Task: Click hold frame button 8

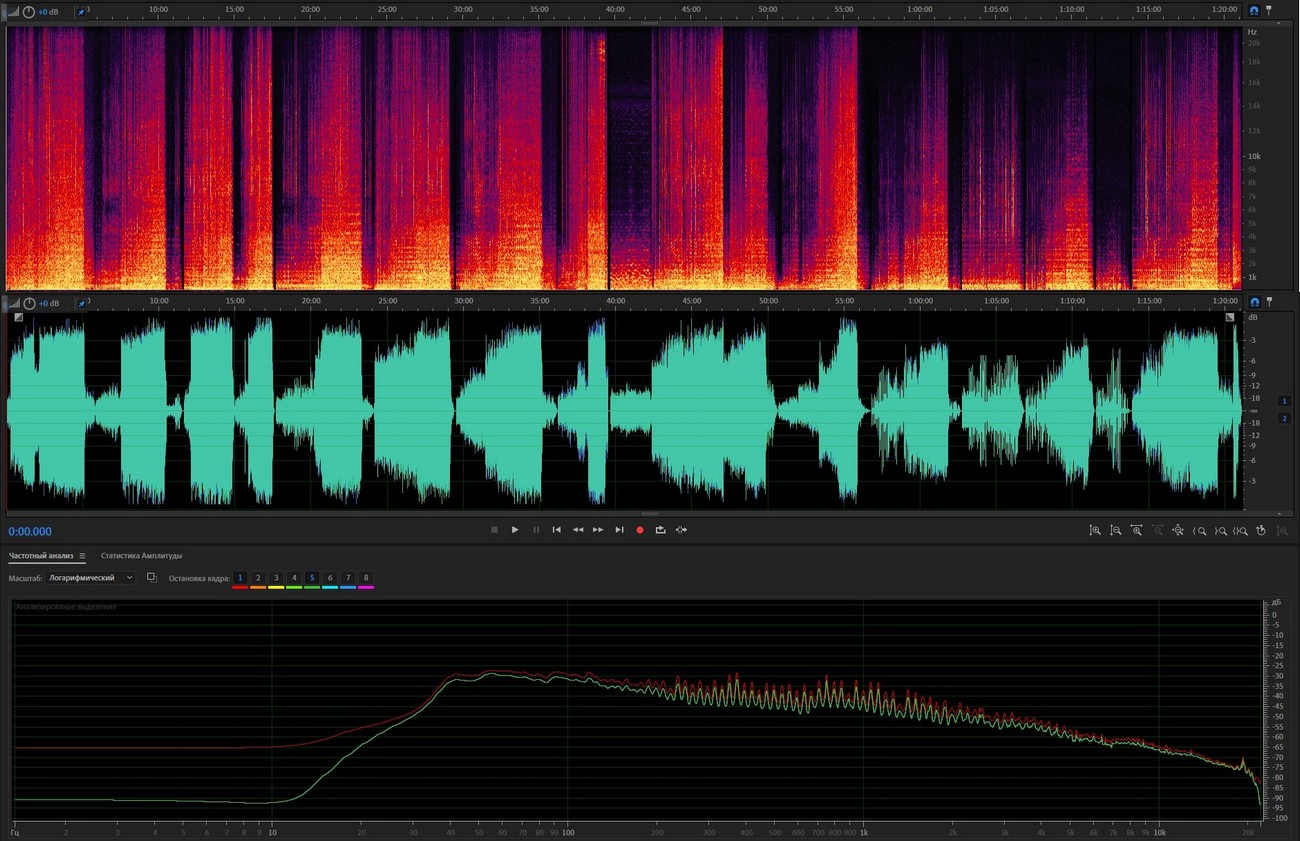Action: (x=366, y=578)
